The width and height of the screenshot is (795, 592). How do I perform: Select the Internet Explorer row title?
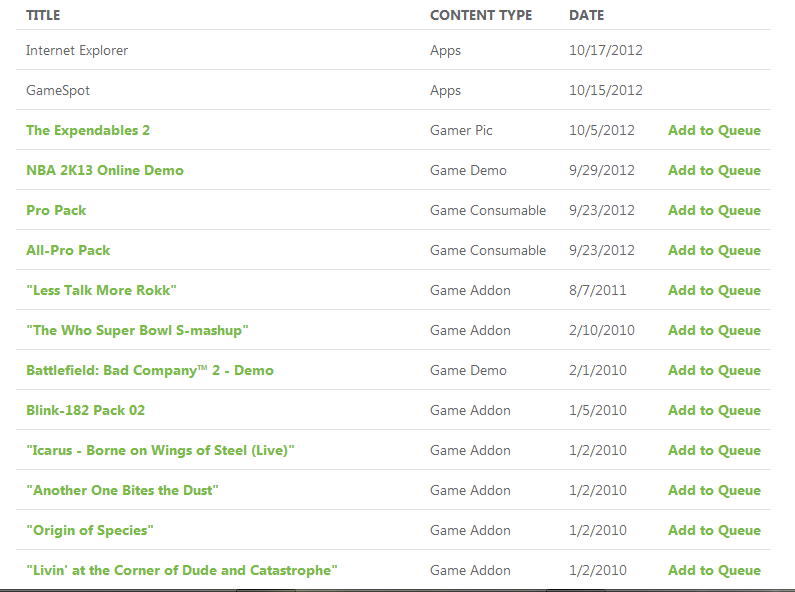pos(77,50)
